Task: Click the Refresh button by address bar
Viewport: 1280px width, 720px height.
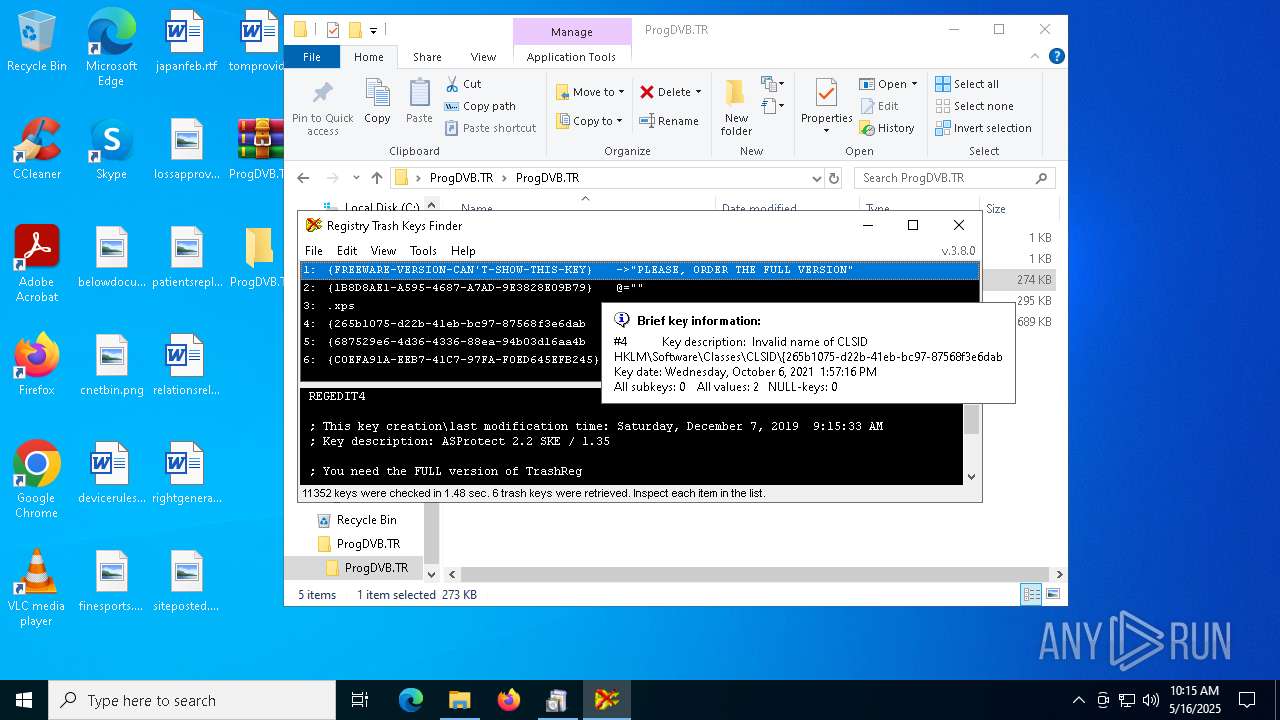Action: (834, 178)
